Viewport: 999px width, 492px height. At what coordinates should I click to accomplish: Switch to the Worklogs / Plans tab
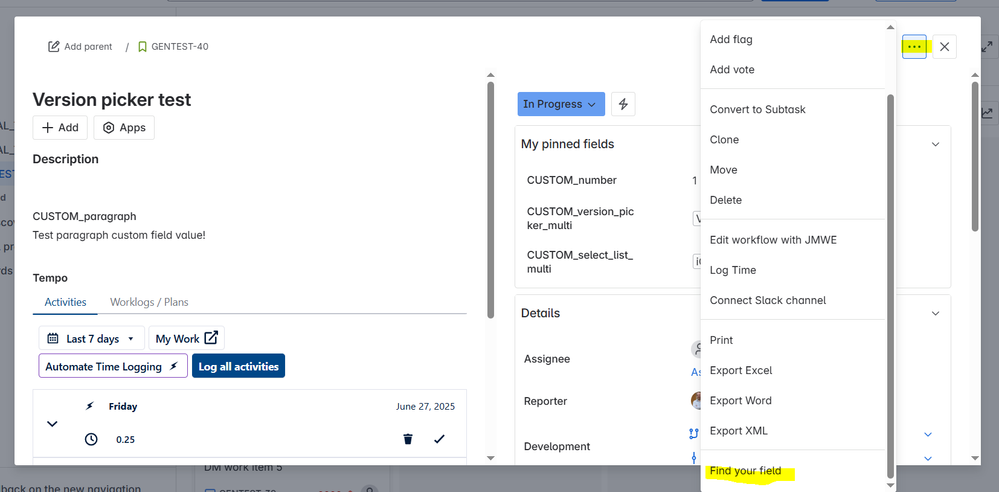[149, 302]
